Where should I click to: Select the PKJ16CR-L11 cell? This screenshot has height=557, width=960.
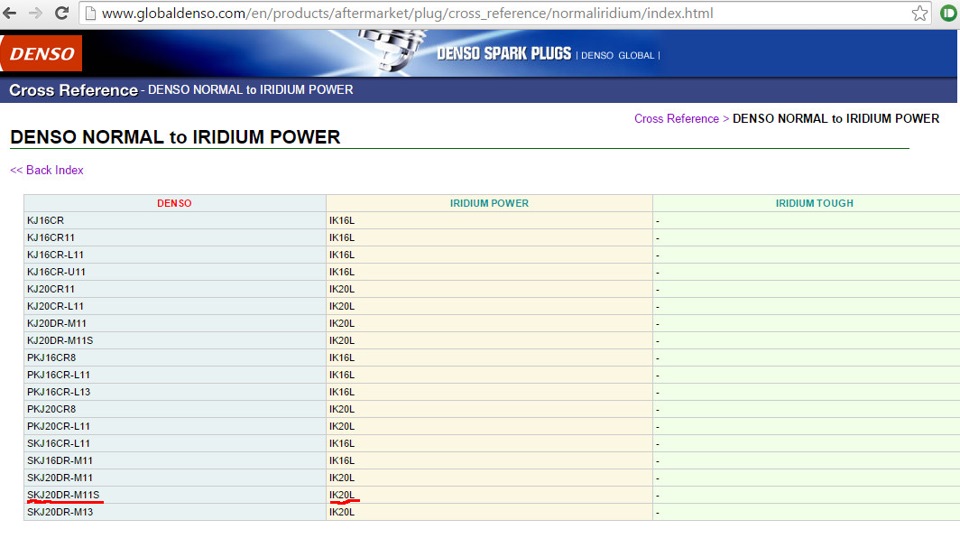click(x=174, y=375)
